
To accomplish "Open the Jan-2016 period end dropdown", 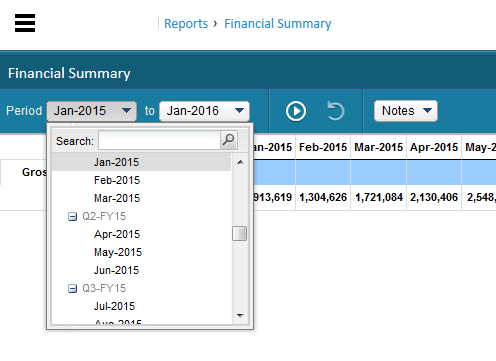I will pyautogui.click(x=204, y=111).
